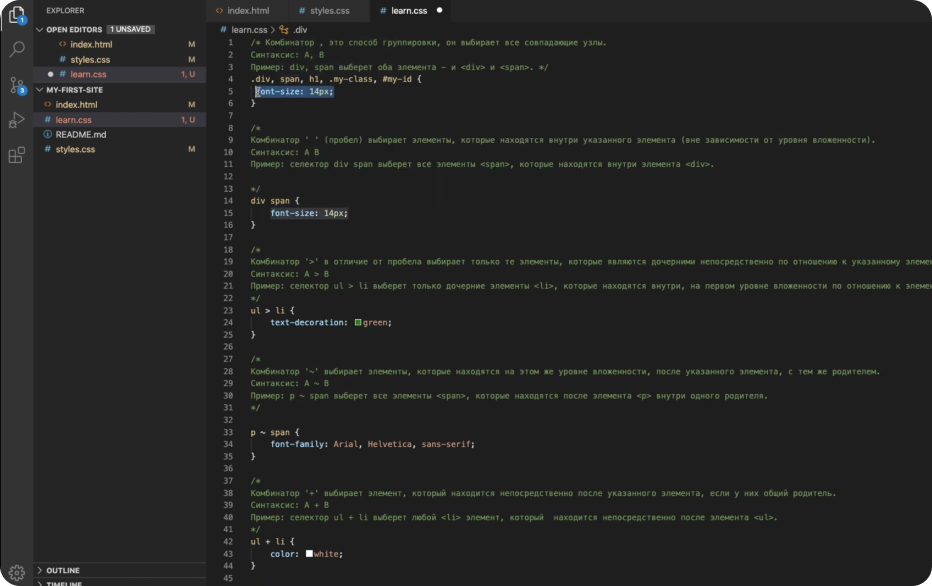The width and height of the screenshot is (932, 586).
Task: Open the Explorer view in activity bar
Action: pos(16,15)
